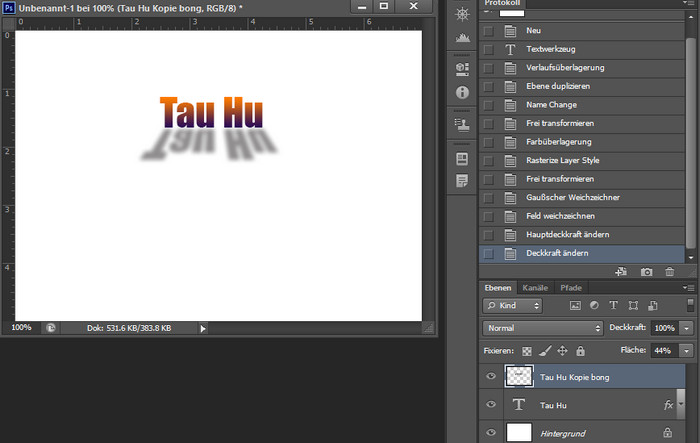Open the Info panel icon
700x443 pixels.
[x=462, y=92]
